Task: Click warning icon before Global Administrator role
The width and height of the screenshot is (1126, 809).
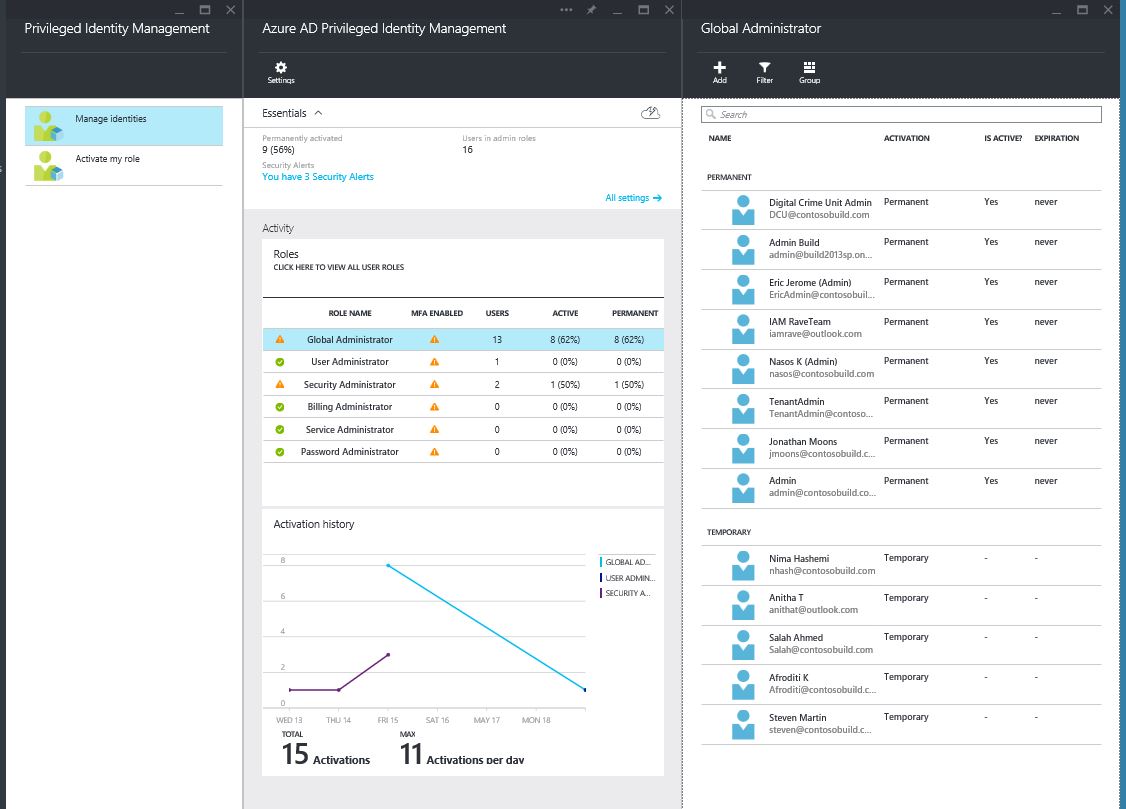Action: (x=280, y=340)
